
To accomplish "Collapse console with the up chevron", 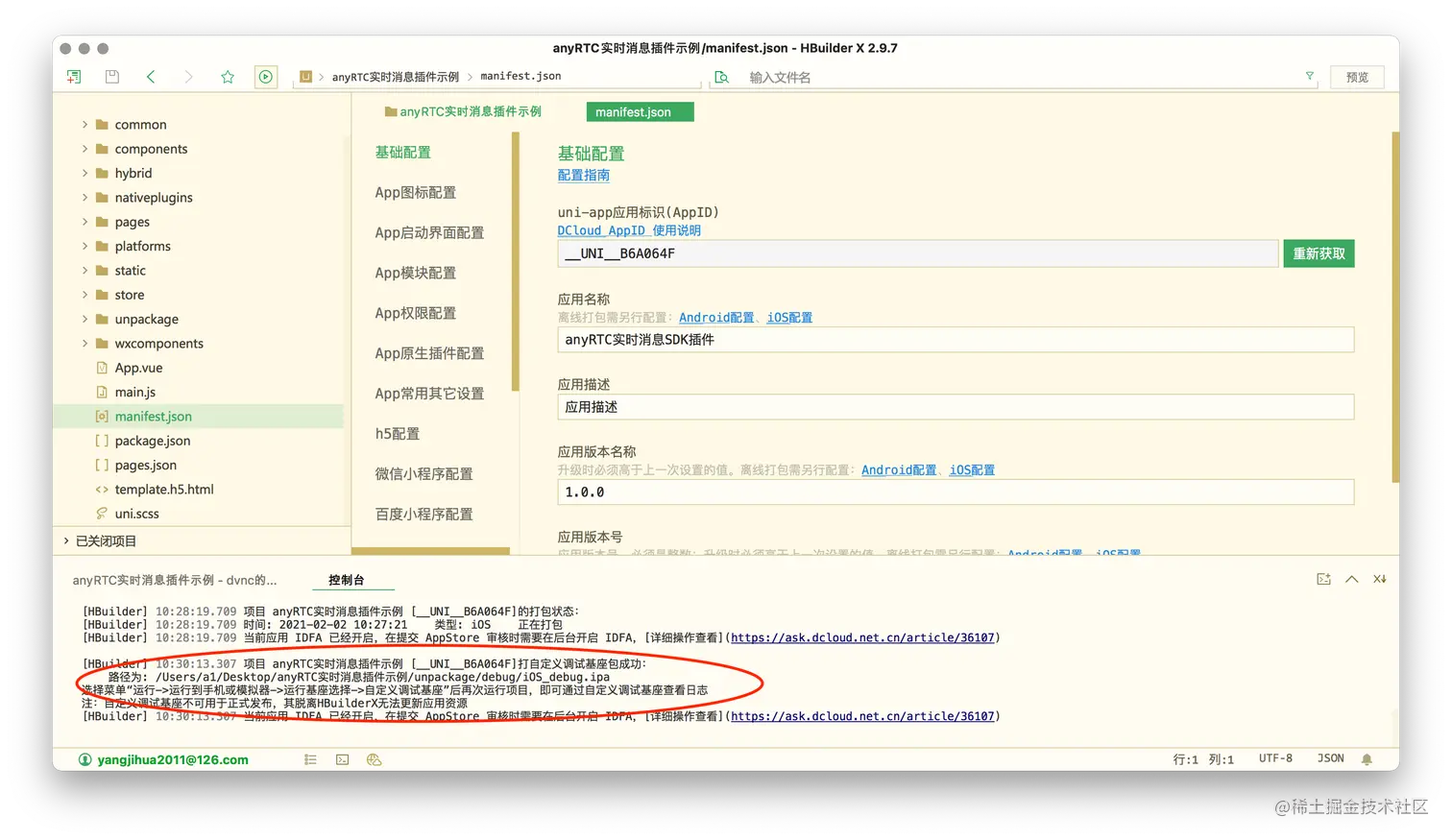I will [x=1352, y=579].
